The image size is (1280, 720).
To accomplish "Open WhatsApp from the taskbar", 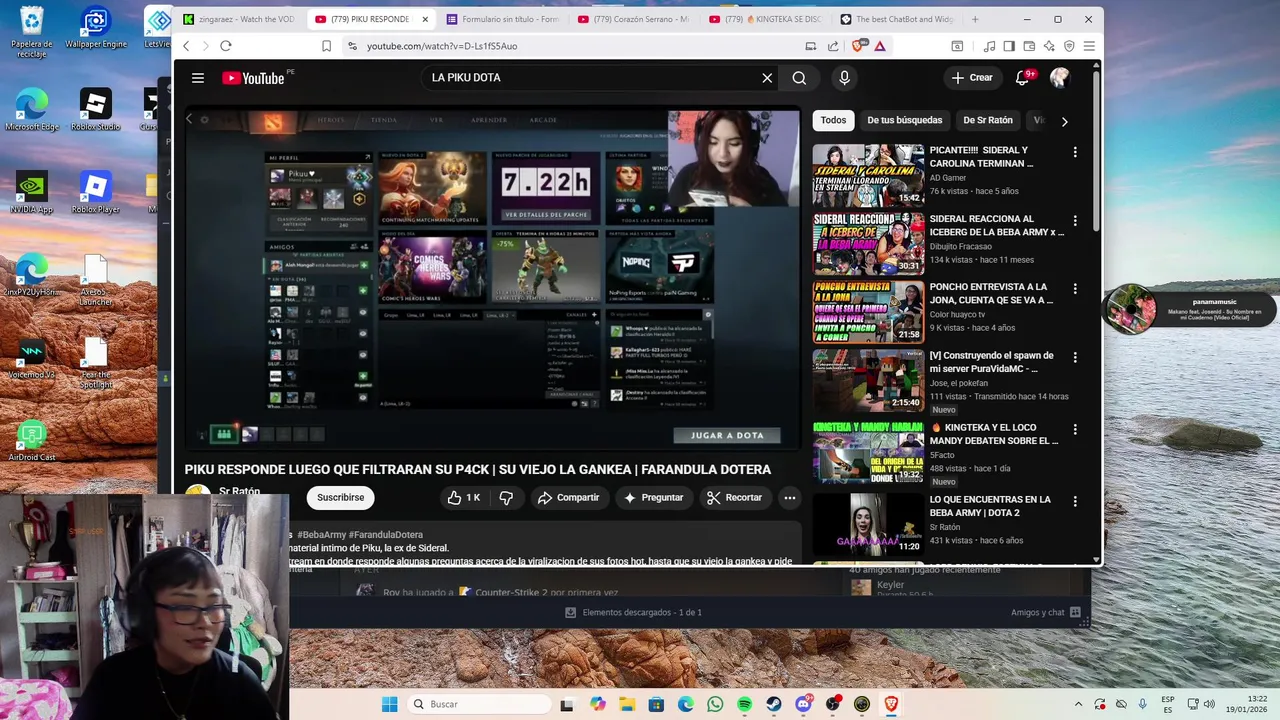I will (x=715, y=704).
